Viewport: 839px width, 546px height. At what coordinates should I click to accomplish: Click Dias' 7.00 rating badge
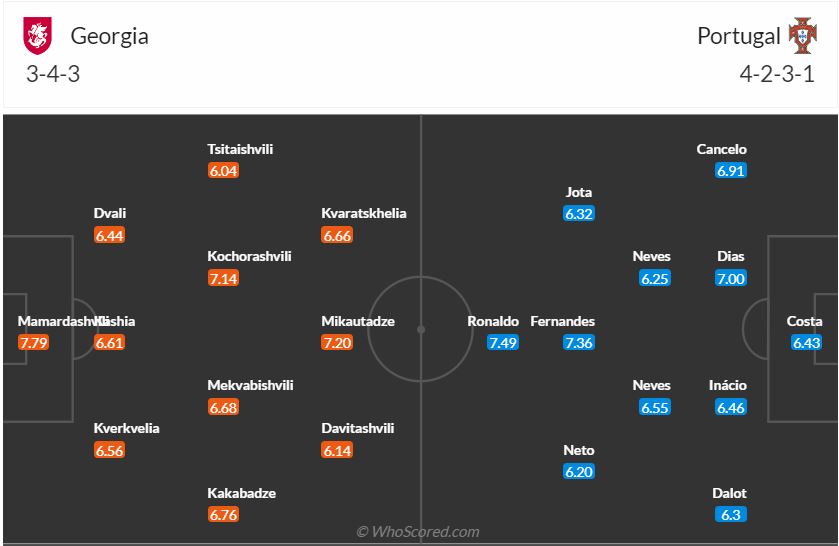tap(731, 279)
